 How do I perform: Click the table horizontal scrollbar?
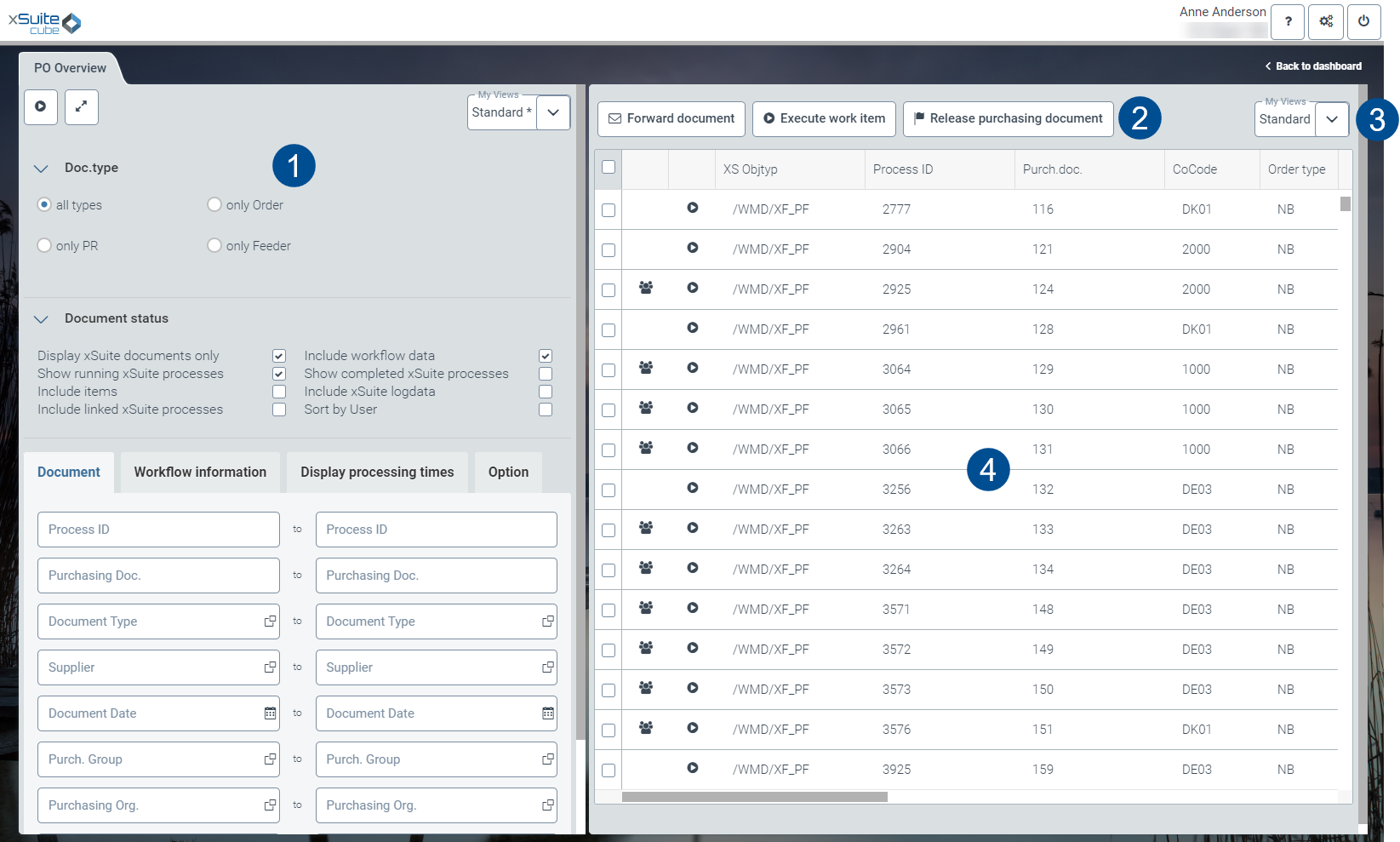coord(754,798)
